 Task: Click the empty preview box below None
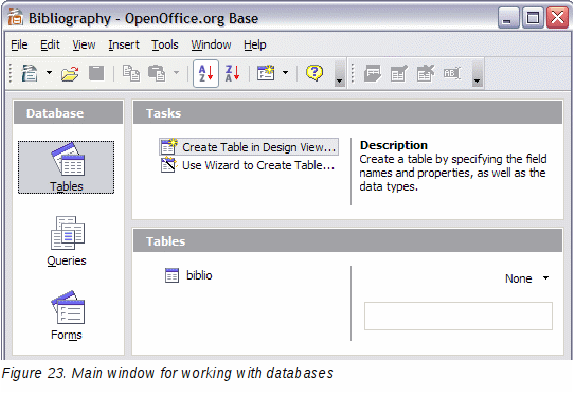pos(458,316)
